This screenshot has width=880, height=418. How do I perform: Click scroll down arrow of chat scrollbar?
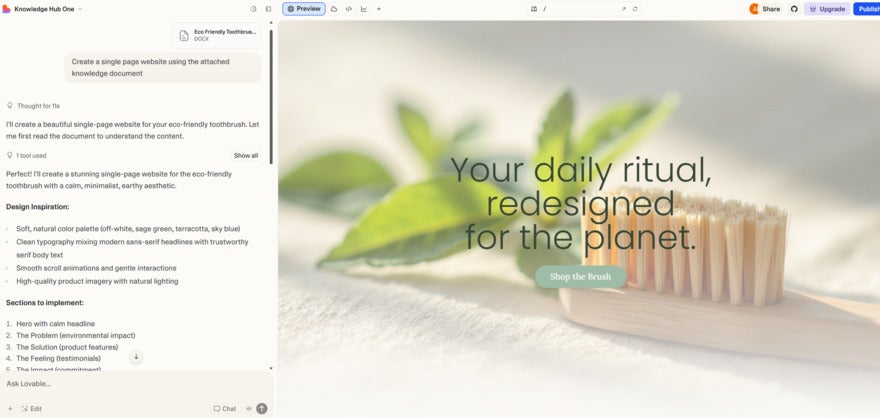click(272, 369)
